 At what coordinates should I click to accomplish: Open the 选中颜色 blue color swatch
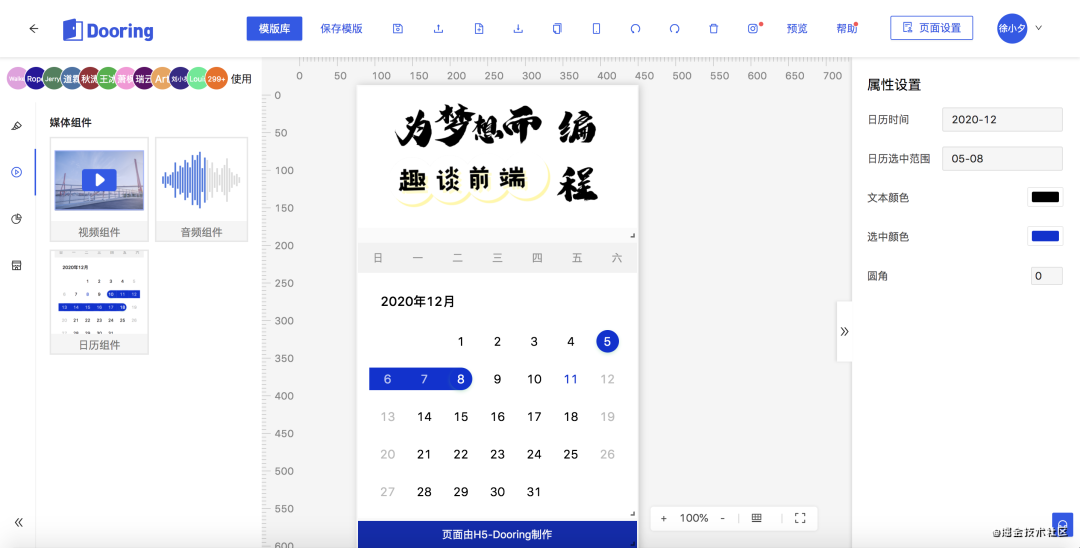(x=1045, y=237)
